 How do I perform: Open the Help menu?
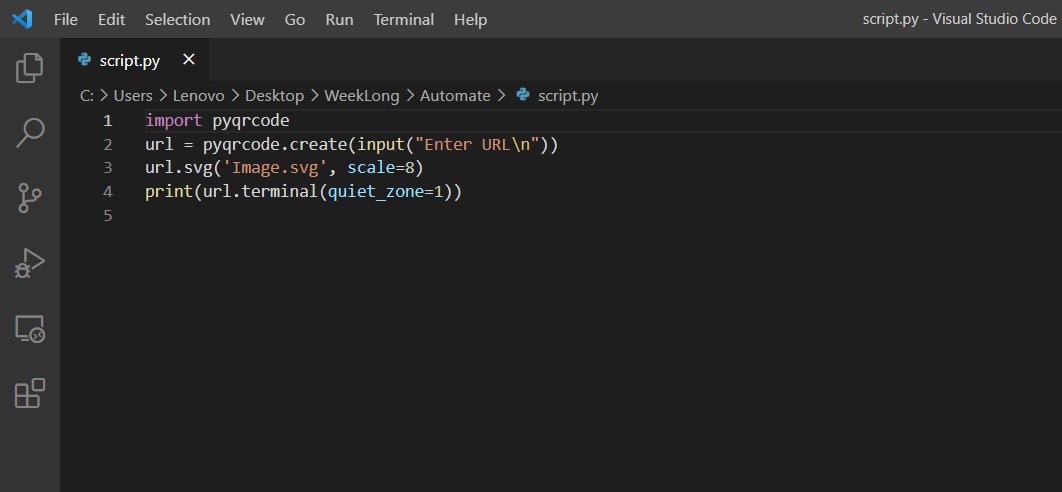tap(470, 19)
